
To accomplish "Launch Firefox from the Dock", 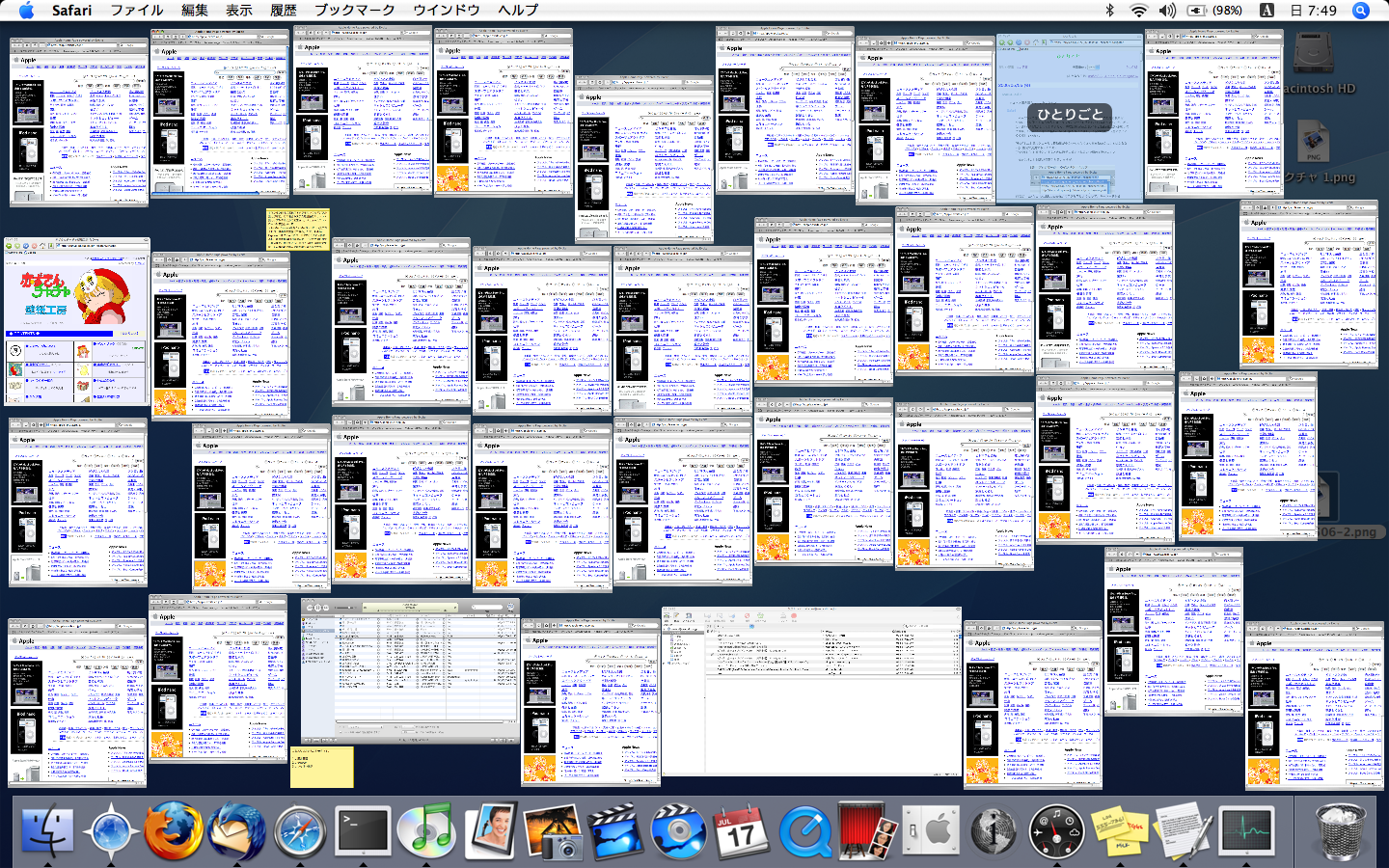I will tap(174, 829).
